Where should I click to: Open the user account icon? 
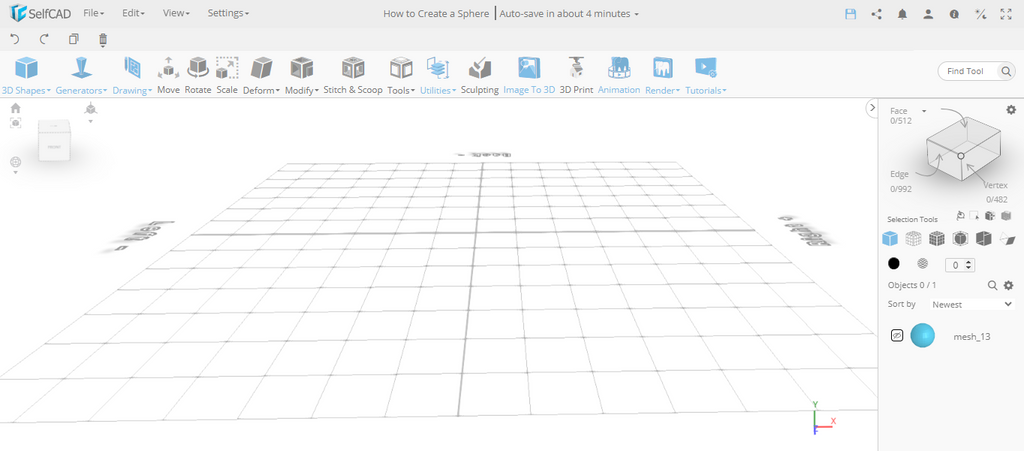(928, 14)
